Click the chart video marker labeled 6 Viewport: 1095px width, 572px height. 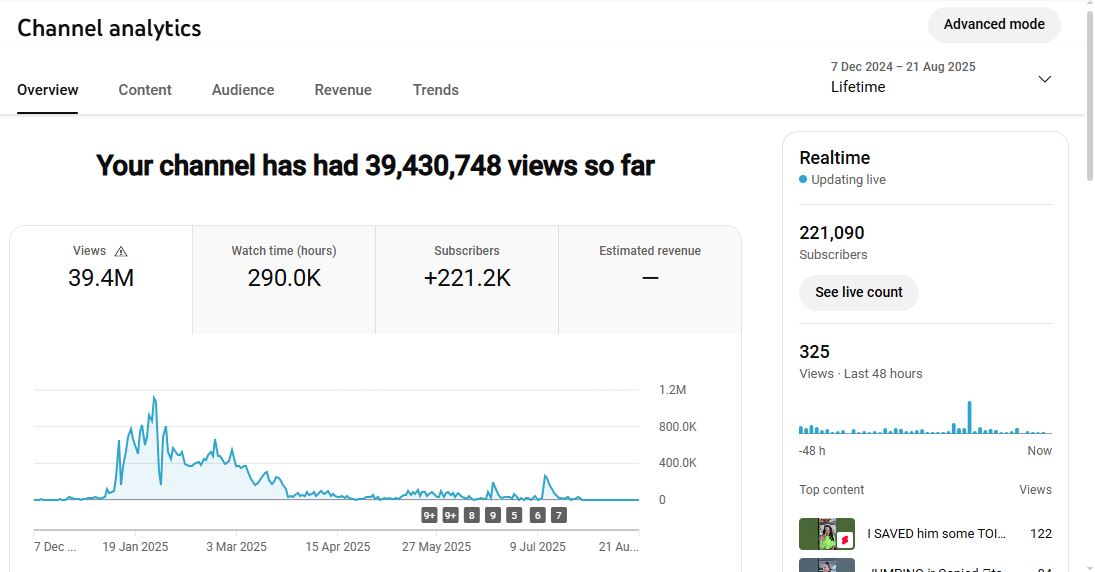point(537,515)
